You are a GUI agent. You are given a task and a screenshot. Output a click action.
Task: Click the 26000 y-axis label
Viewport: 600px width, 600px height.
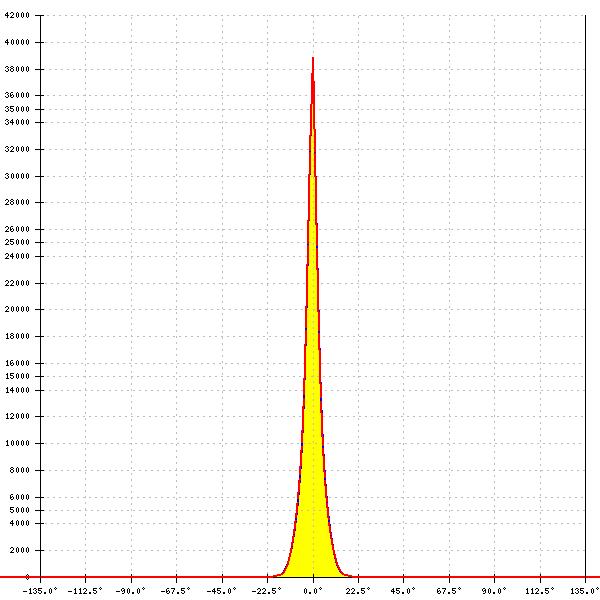(x=17, y=229)
